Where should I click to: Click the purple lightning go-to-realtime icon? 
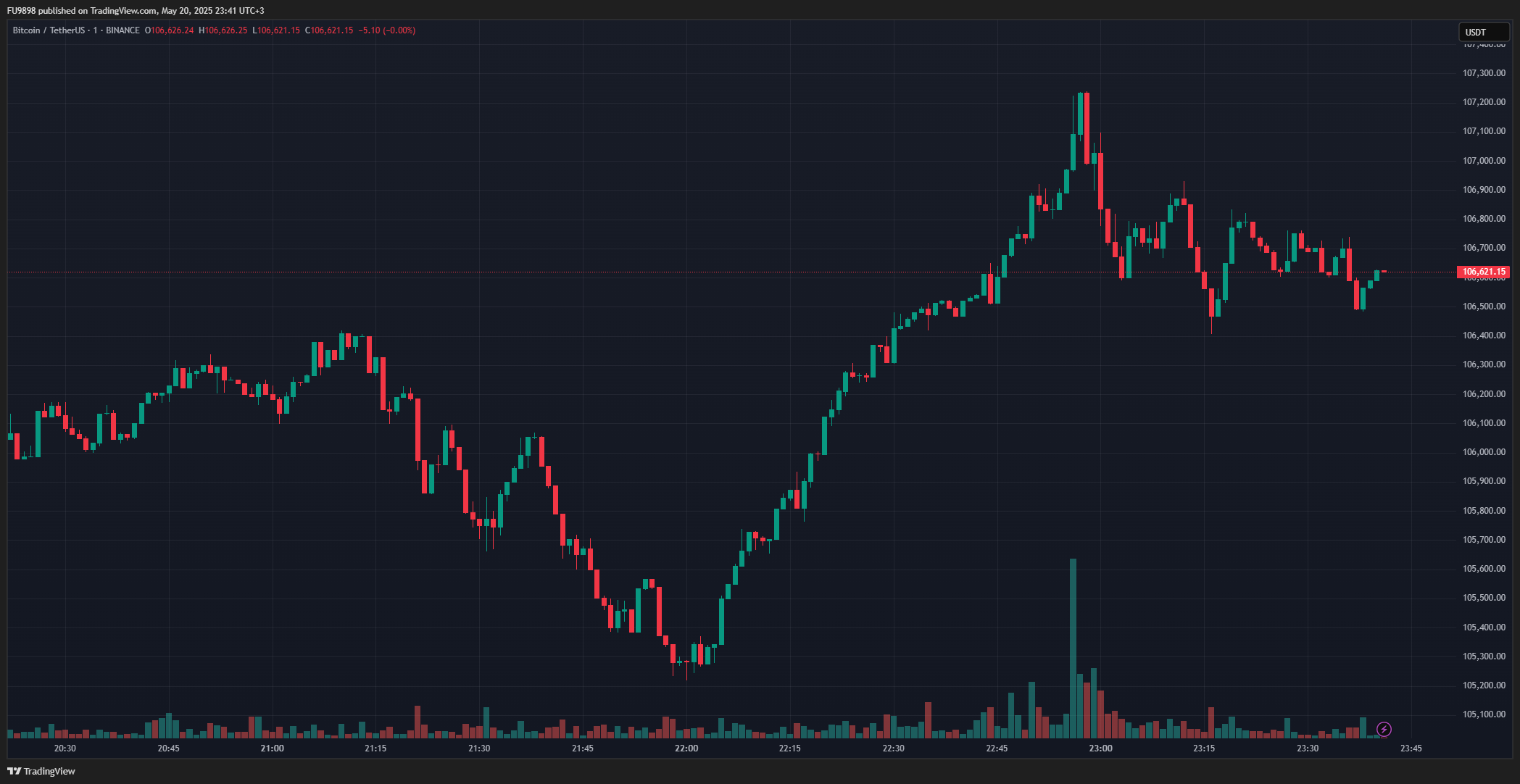click(x=1384, y=729)
